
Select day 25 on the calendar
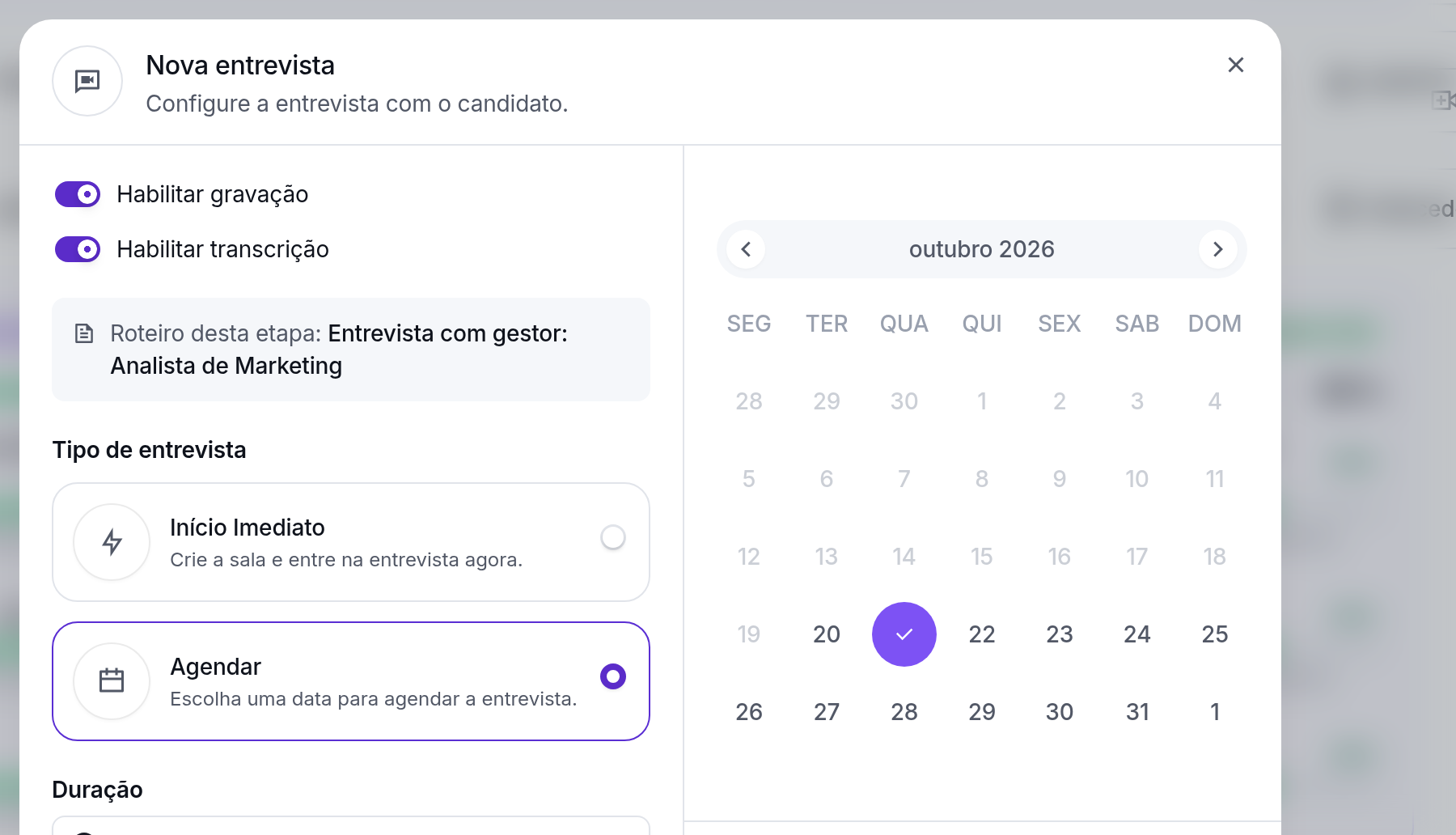pos(1215,634)
